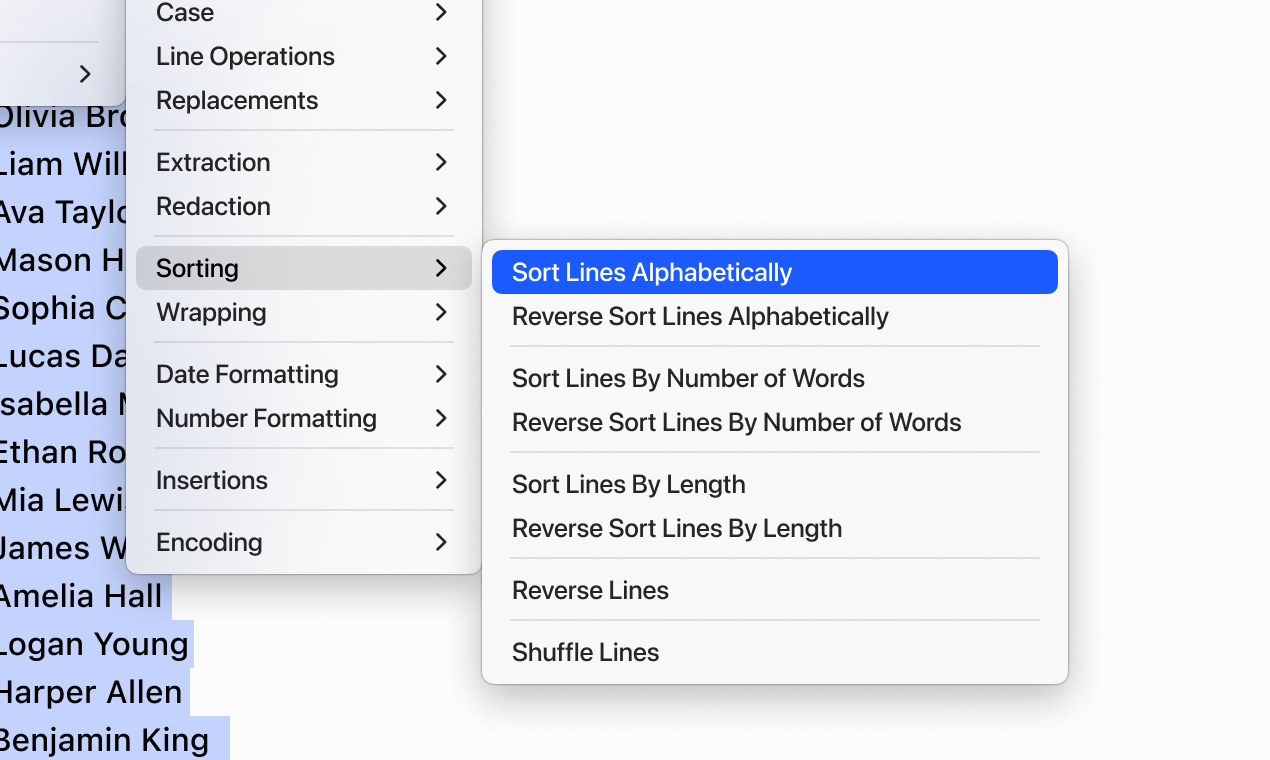Choose Reverse Sort Lines By Length
The image size is (1270, 760).
click(x=775, y=528)
